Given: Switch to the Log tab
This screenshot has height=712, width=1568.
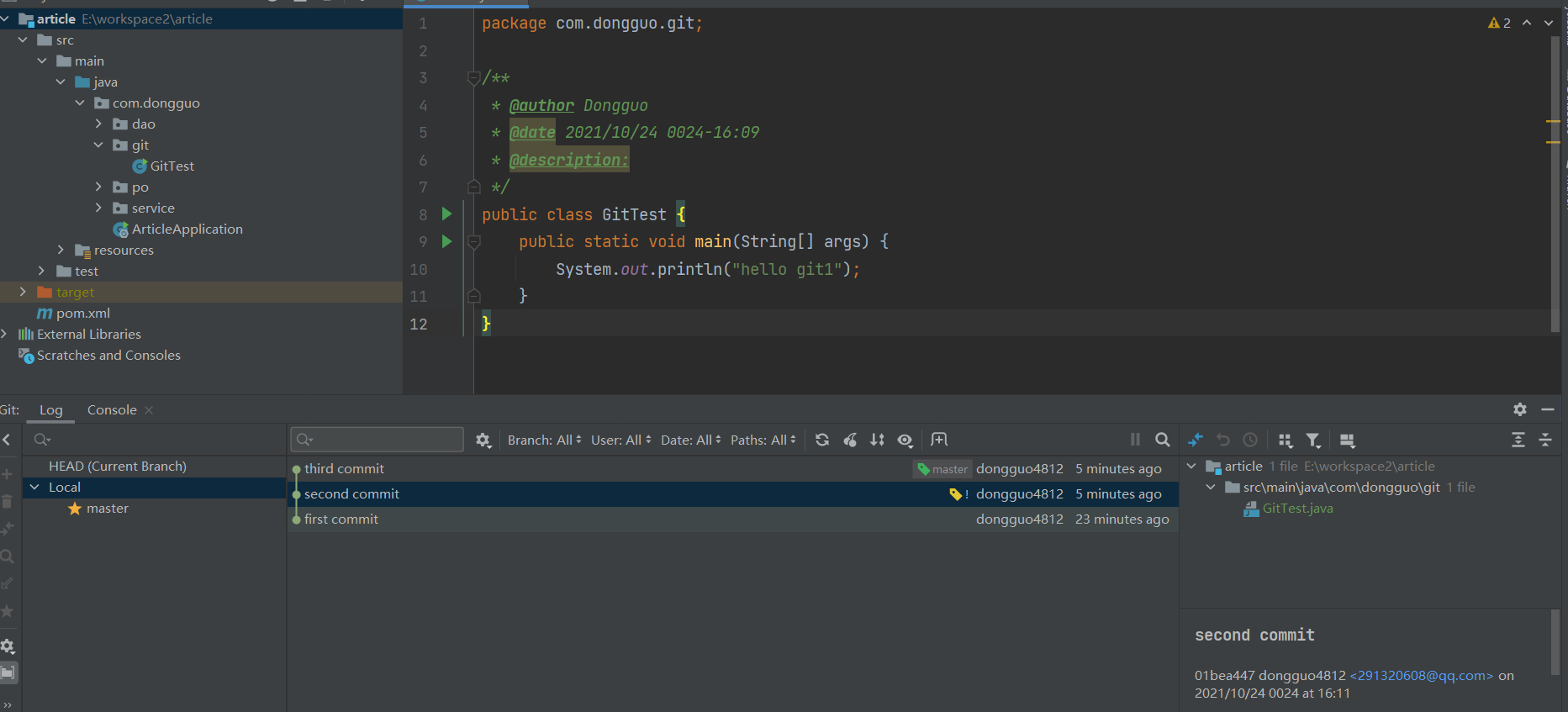Looking at the screenshot, I should click(51, 409).
